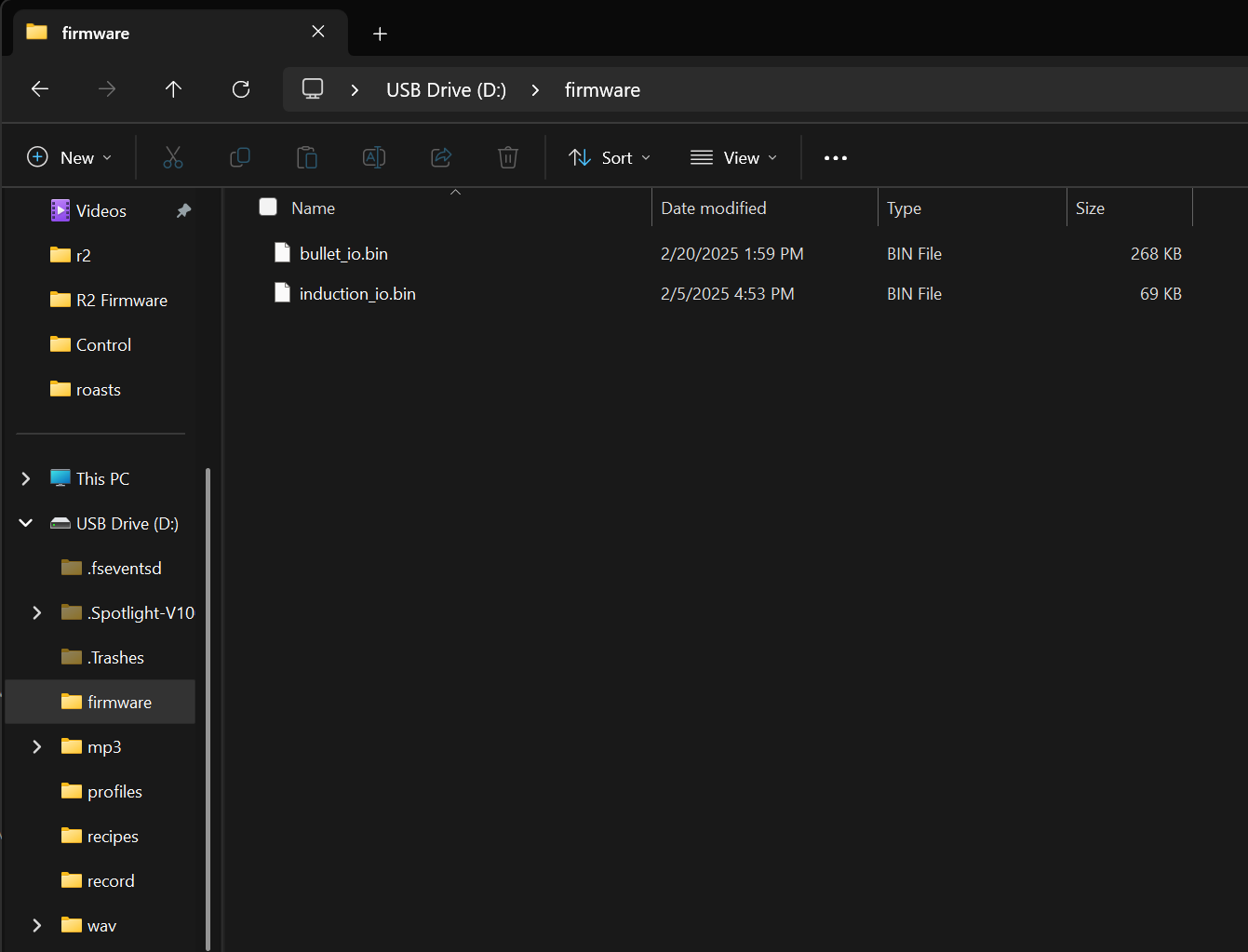Expand the This PC tree node
This screenshot has width=1248, height=952.
tap(26, 478)
